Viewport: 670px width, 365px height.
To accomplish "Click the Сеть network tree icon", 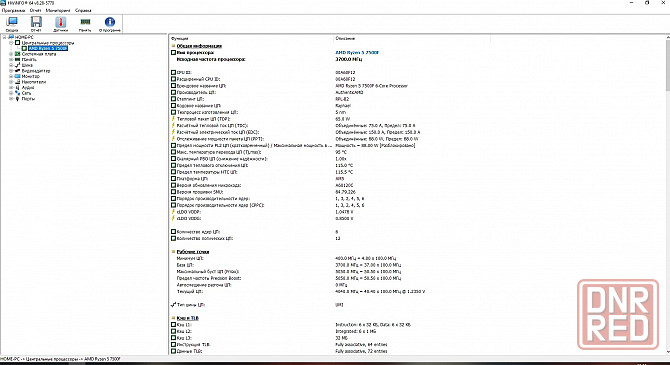I will pos(18,93).
